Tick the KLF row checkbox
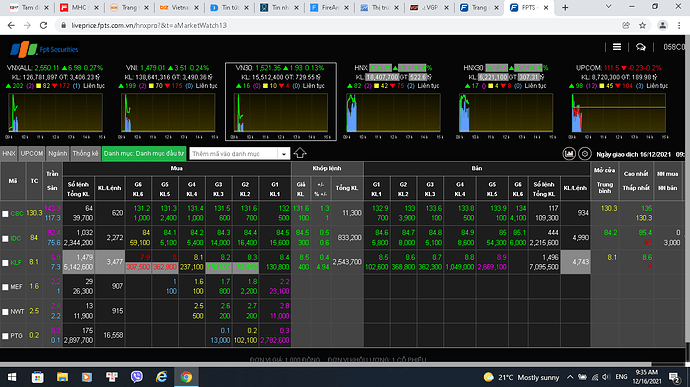The width and height of the screenshot is (690, 387). pyautogui.click(x=5, y=263)
